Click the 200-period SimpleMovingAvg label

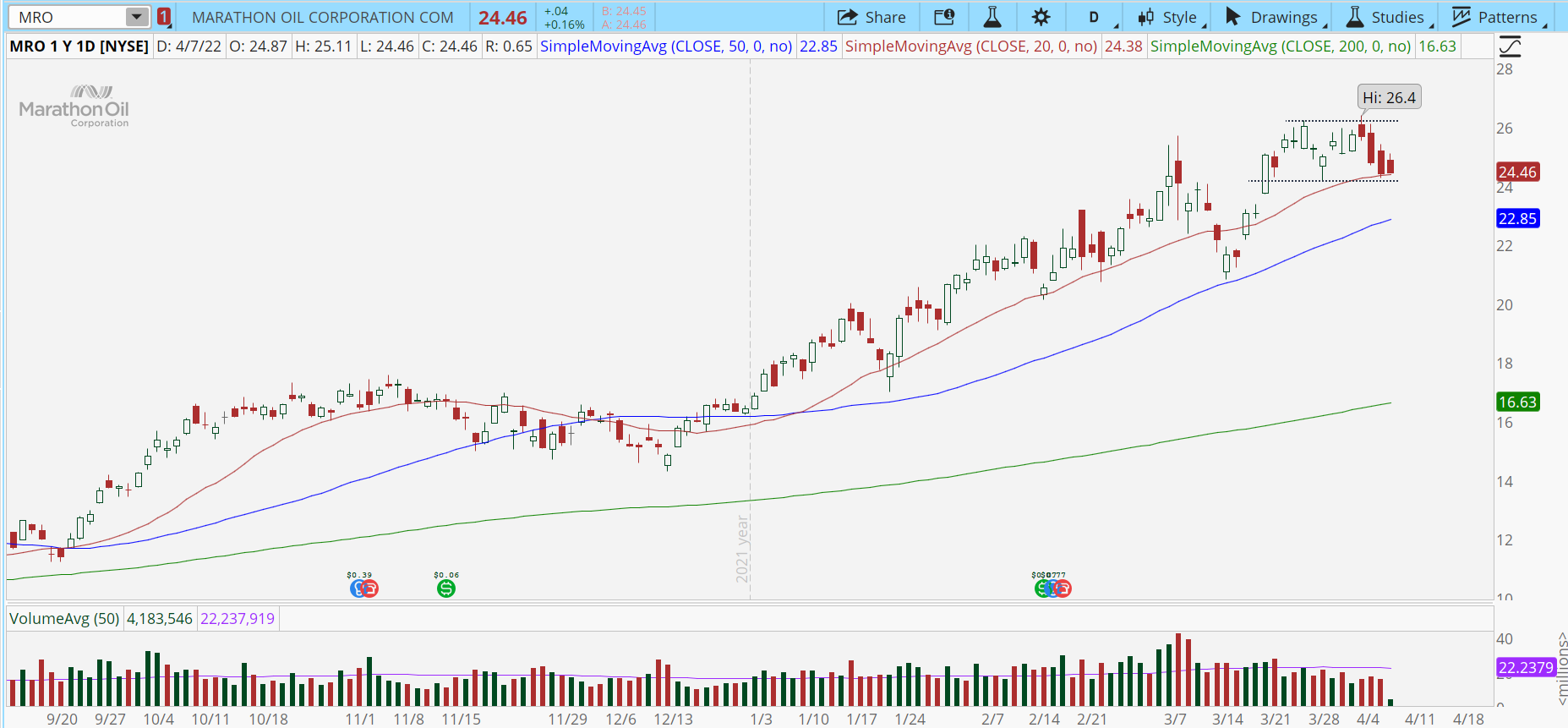point(1281,46)
